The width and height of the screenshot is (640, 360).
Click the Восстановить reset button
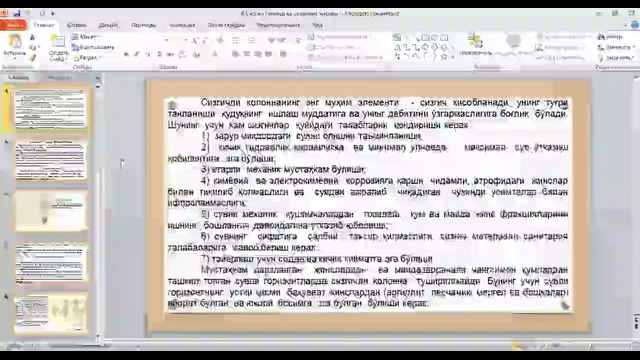point(93,47)
